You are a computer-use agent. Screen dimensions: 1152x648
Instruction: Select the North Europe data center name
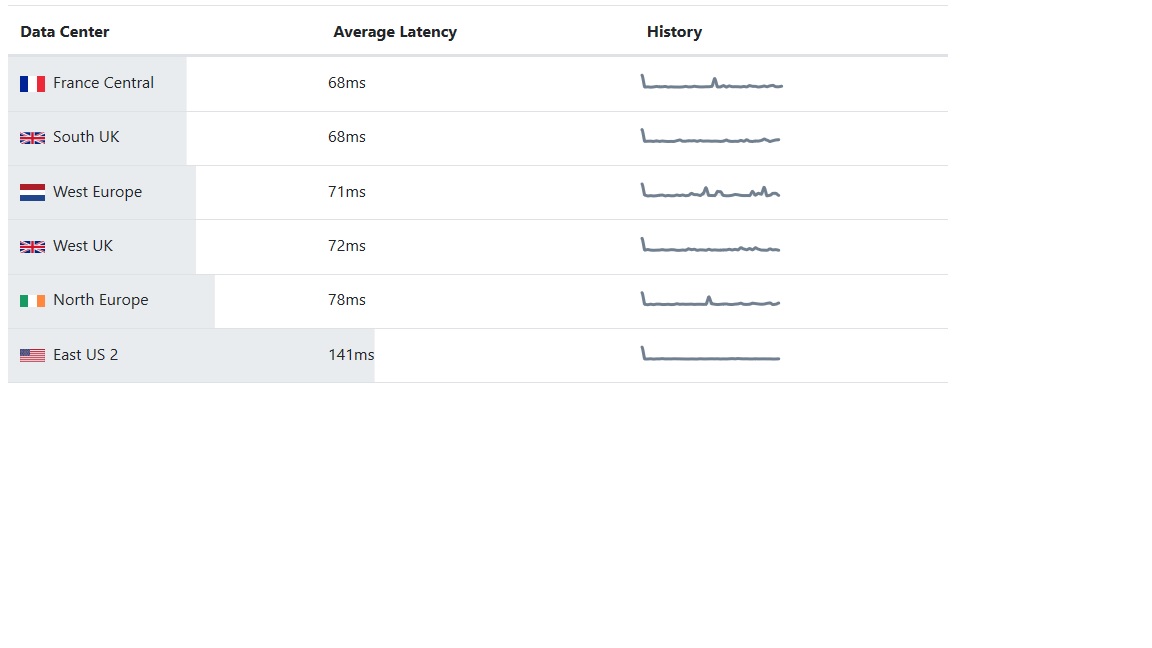101,300
